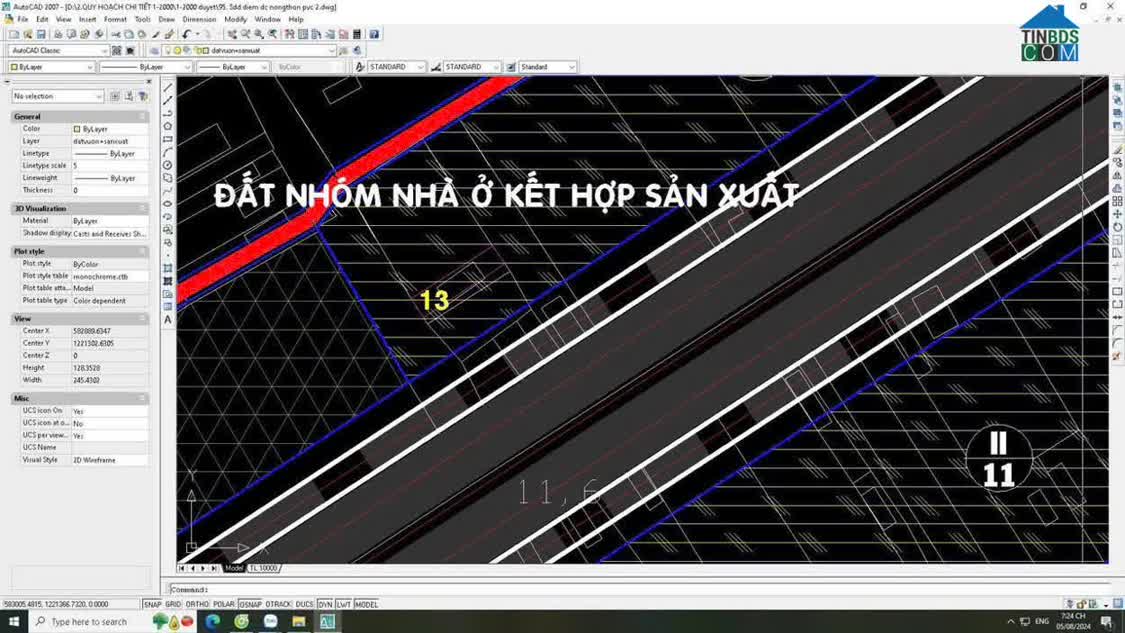The height and width of the screenshot is (633, 1125).
Task: Pick the Circle drawing tool
Action: [168, 165]
